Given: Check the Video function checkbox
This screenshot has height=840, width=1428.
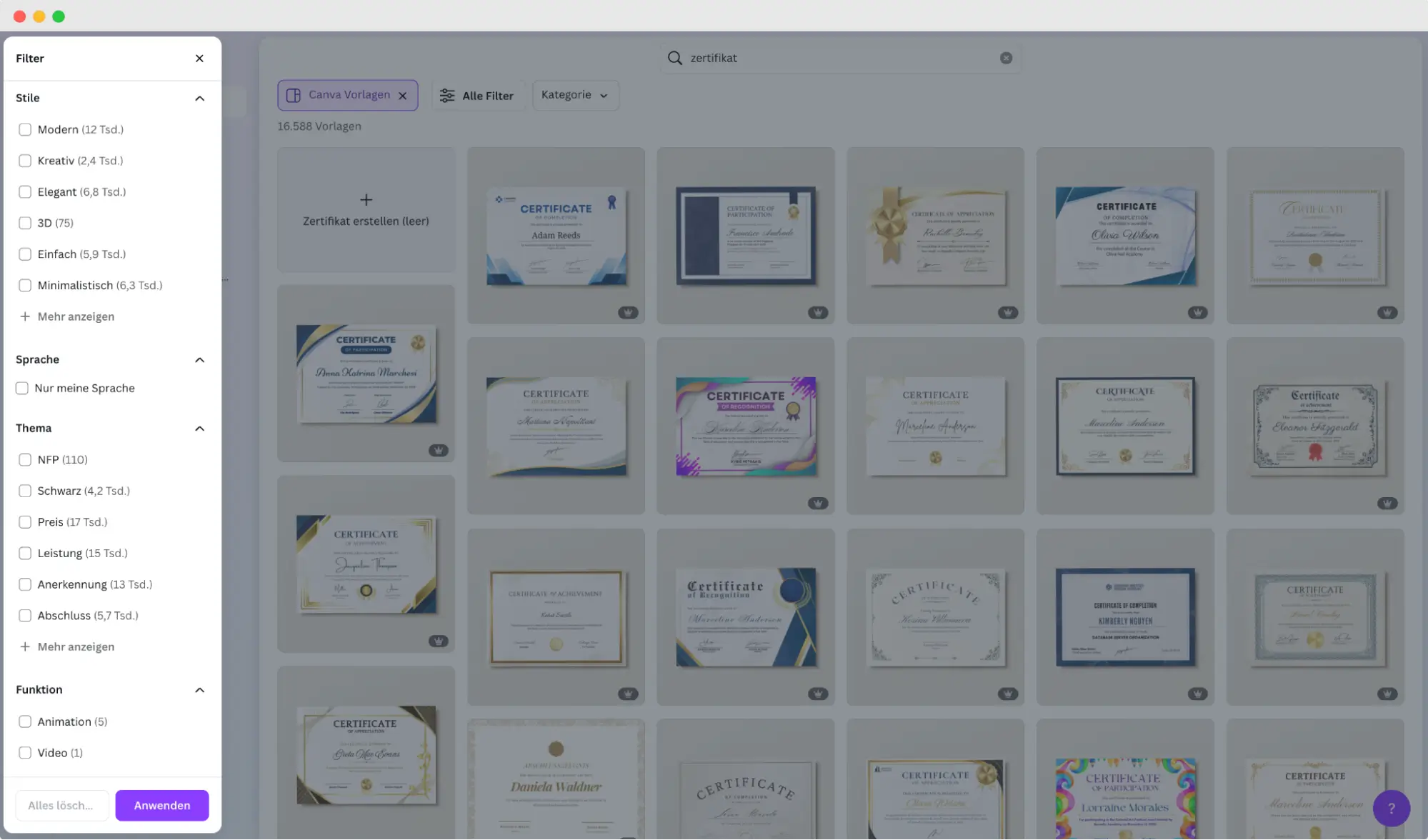Looking at the screenshot, I should pyautogui.click(x=25, y=753).
